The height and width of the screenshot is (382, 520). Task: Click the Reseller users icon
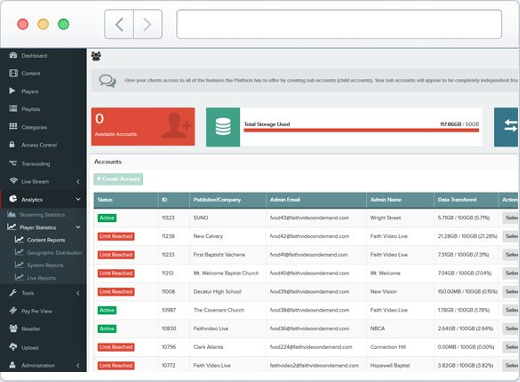(13, 328)
